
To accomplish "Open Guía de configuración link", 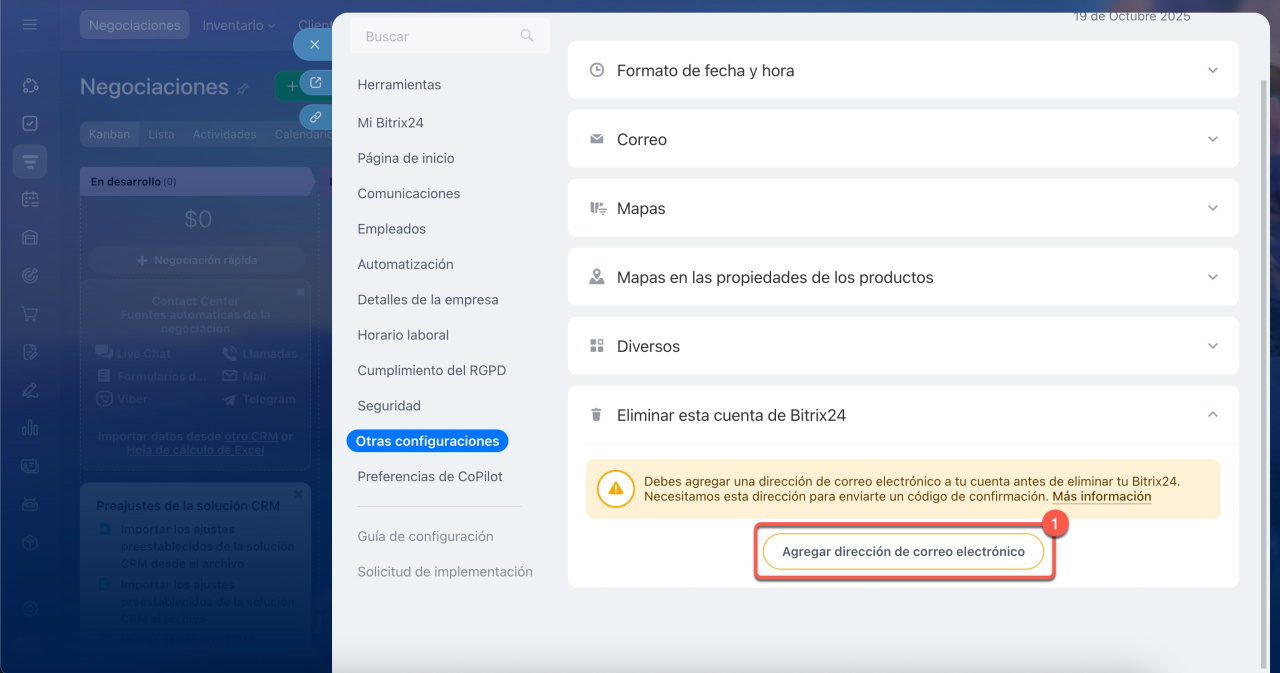I will 425,536.
